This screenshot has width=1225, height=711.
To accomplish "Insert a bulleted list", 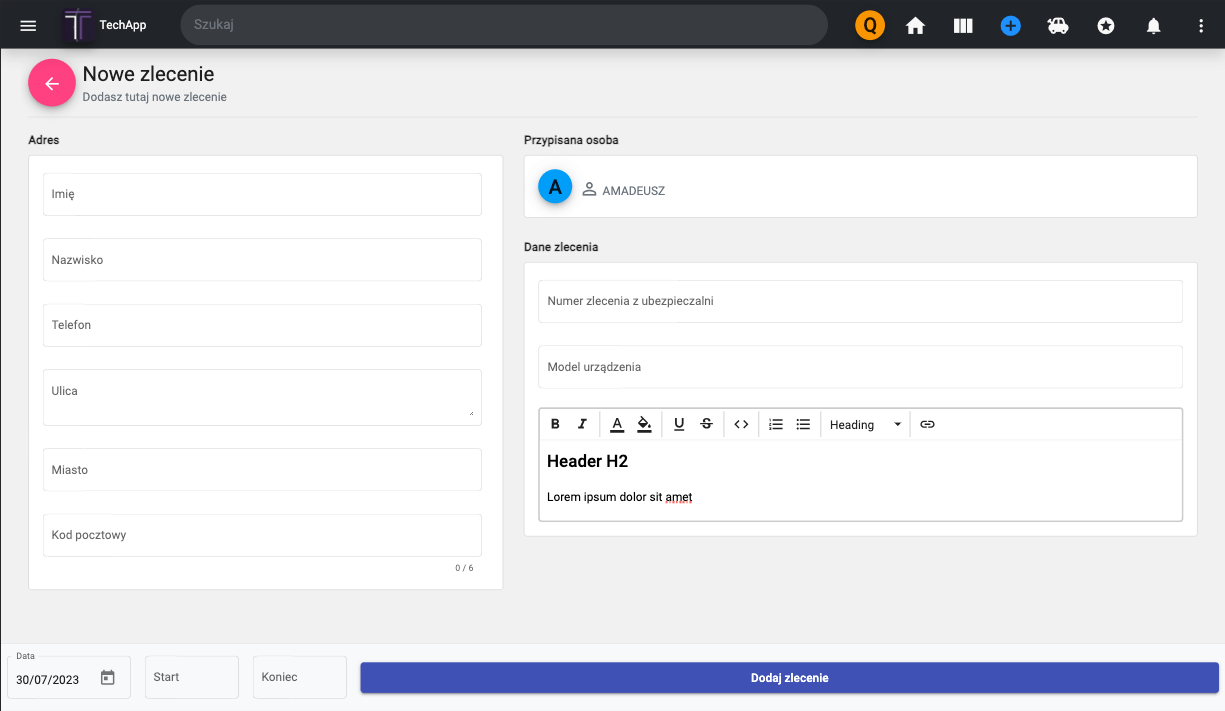I will 803,424.
